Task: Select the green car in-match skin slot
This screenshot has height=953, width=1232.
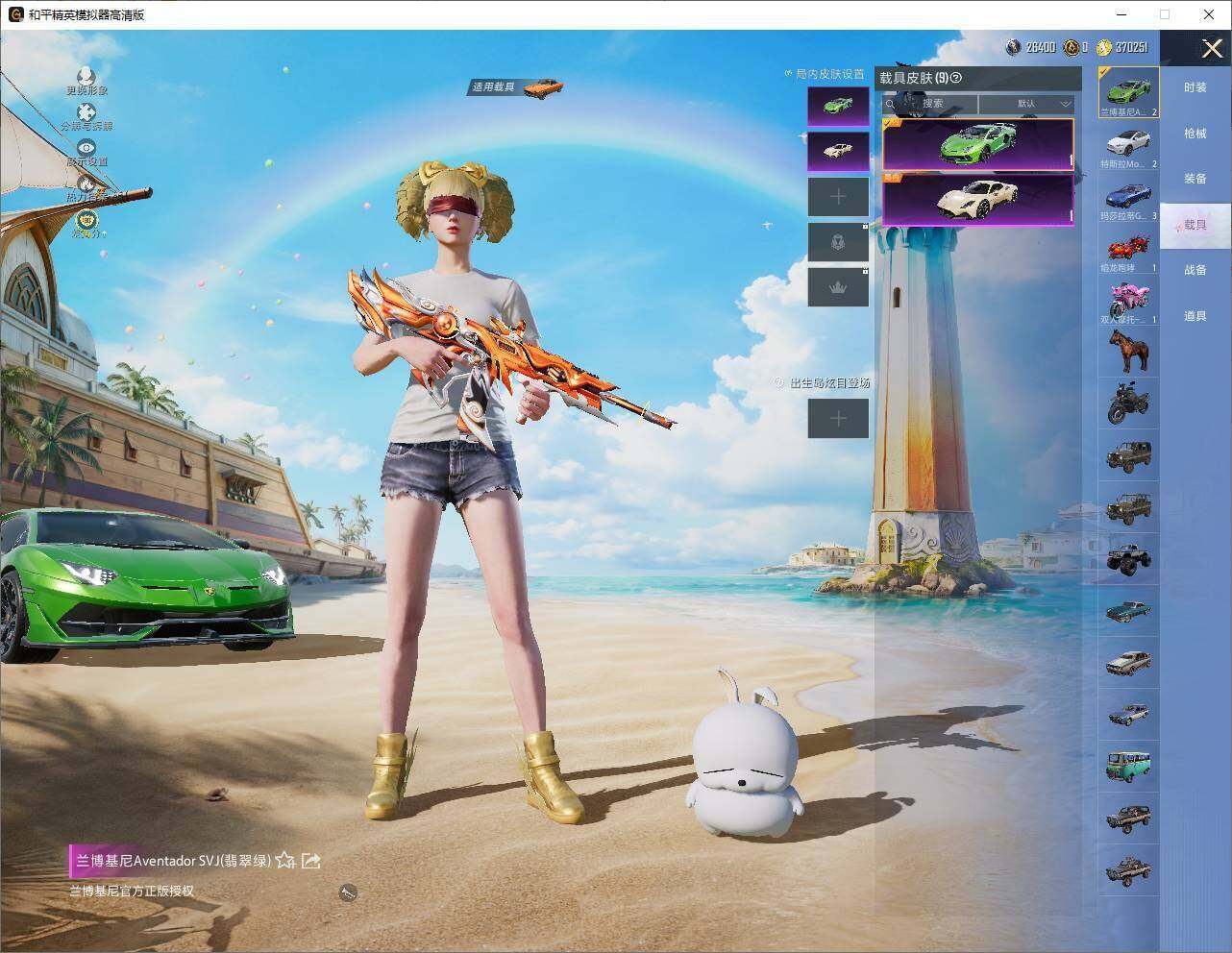Action: pos(838,106)
